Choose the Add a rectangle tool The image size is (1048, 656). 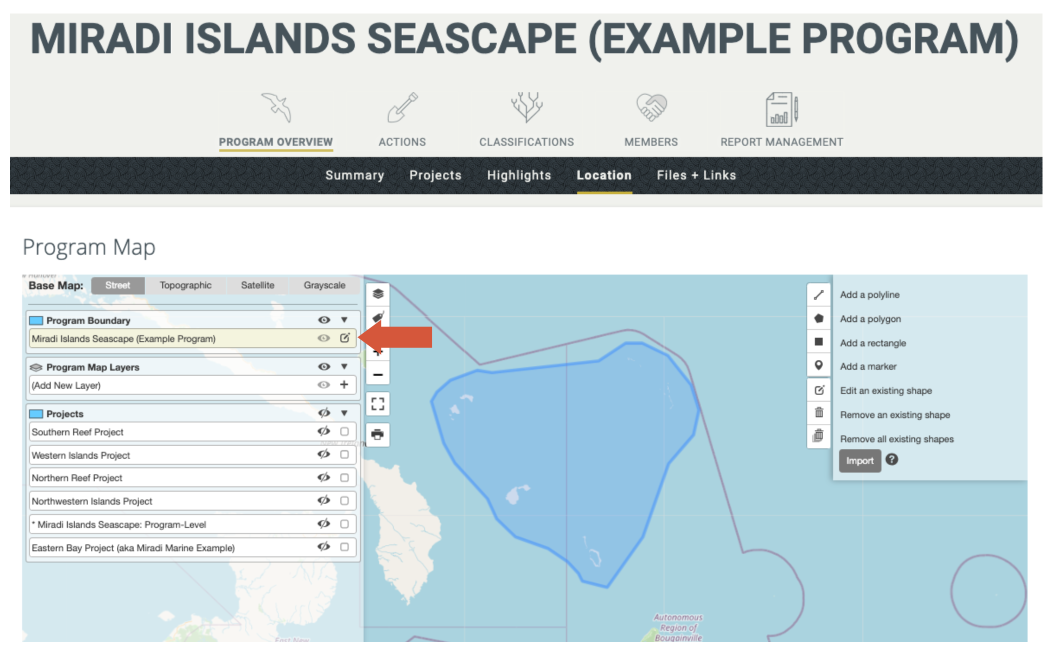point(820,342)
